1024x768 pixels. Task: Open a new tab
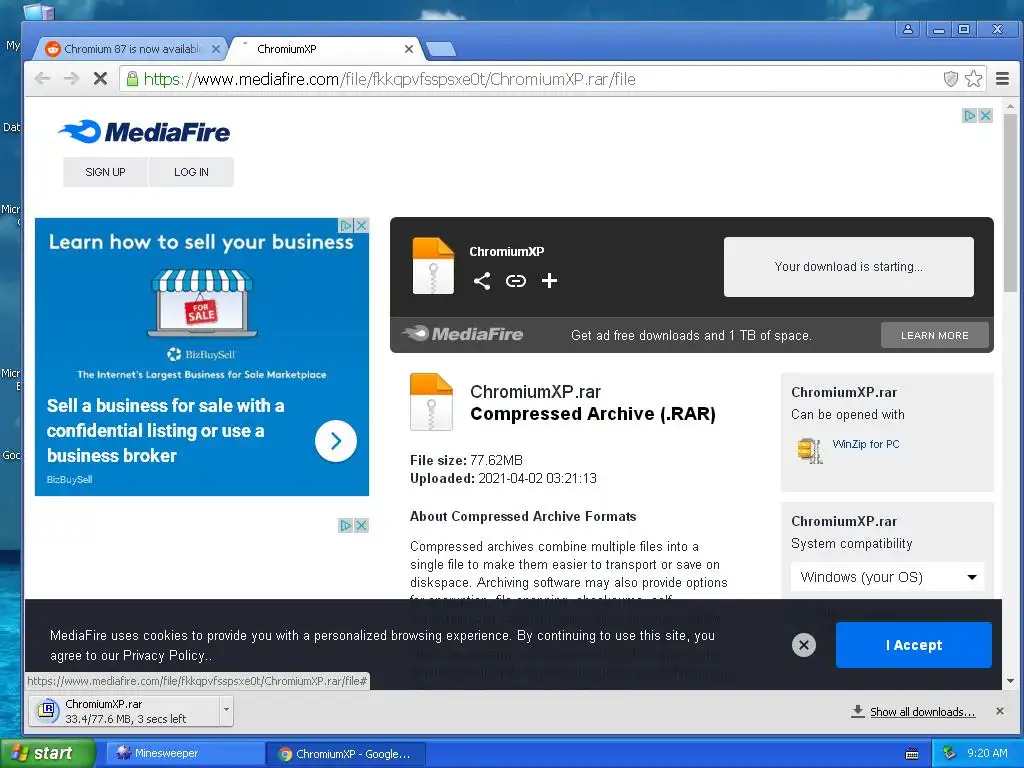pos(441,49)
